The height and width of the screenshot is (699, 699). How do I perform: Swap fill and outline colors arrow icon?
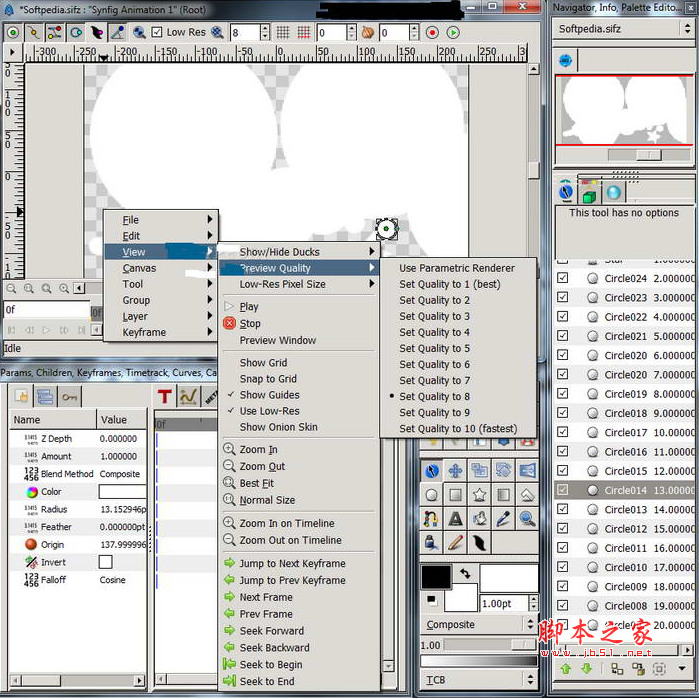coord(465,573)
